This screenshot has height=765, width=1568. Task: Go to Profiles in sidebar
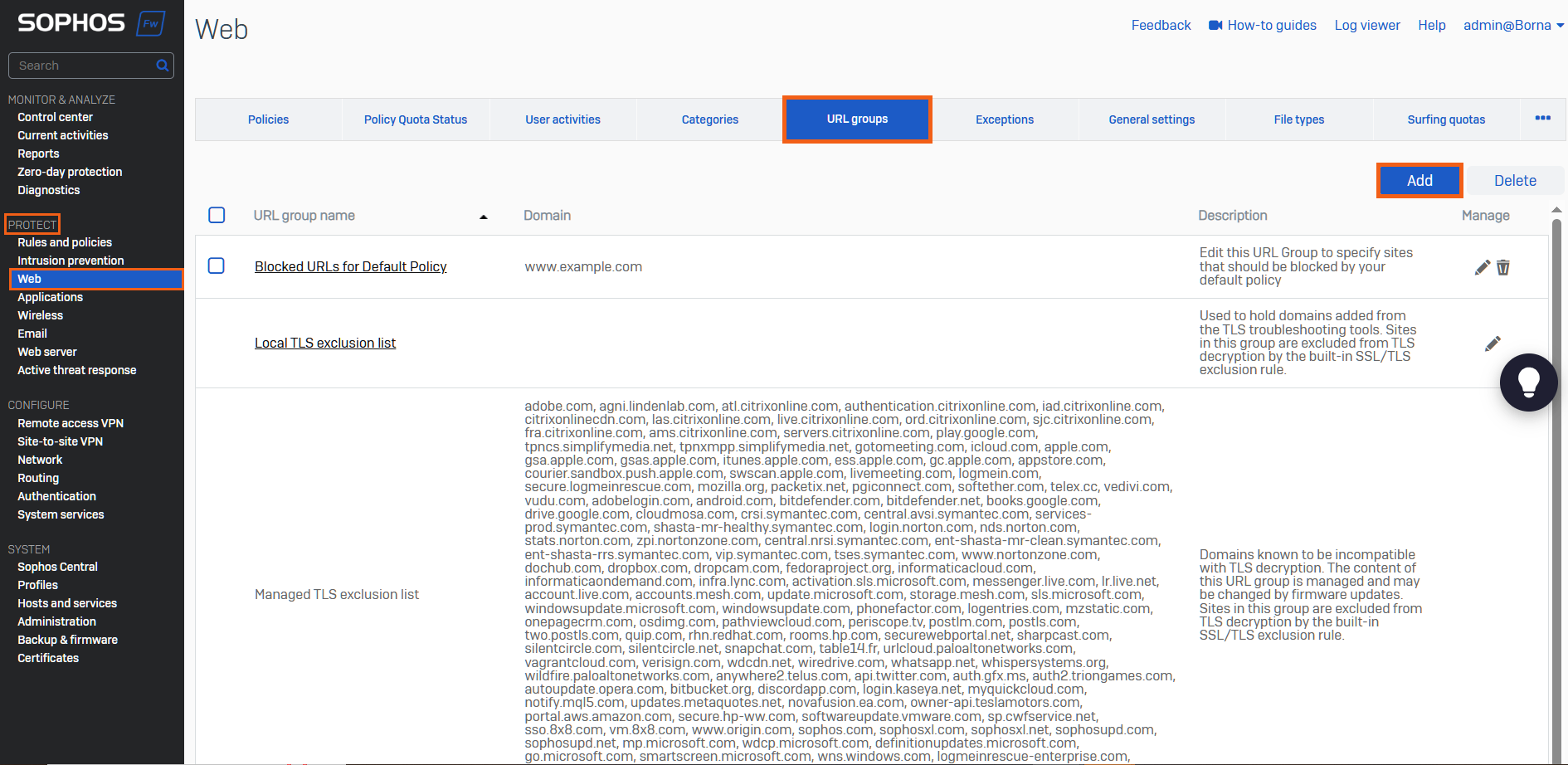(x=37, y=585)
